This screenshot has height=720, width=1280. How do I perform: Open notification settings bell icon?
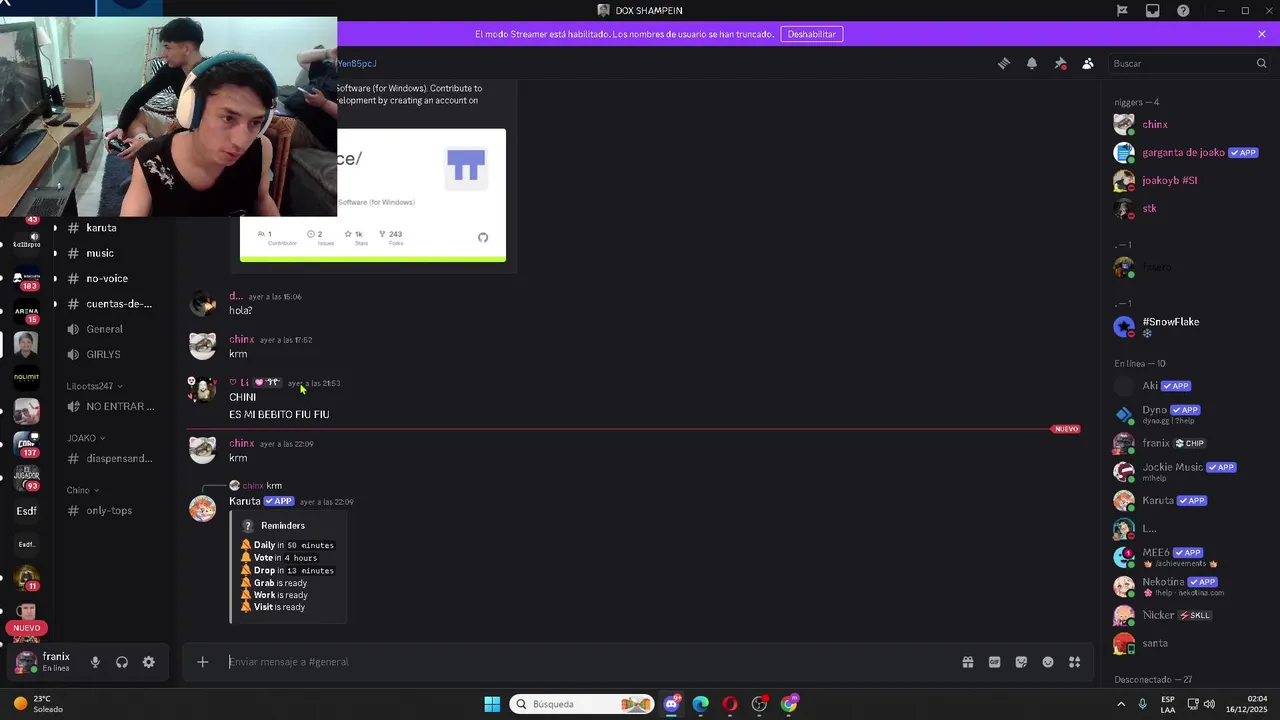point(1032,63)
